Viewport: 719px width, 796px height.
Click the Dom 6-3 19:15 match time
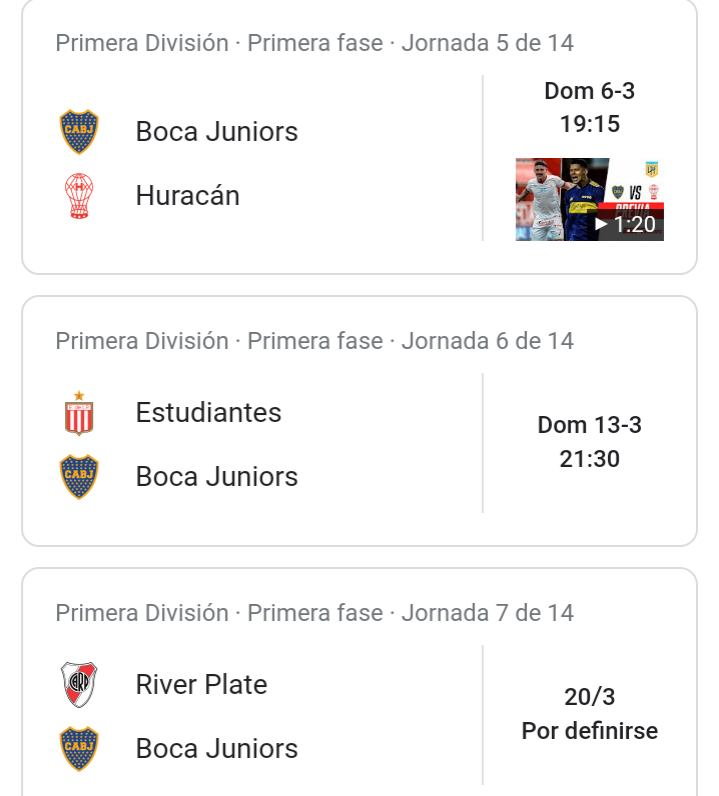590,108
